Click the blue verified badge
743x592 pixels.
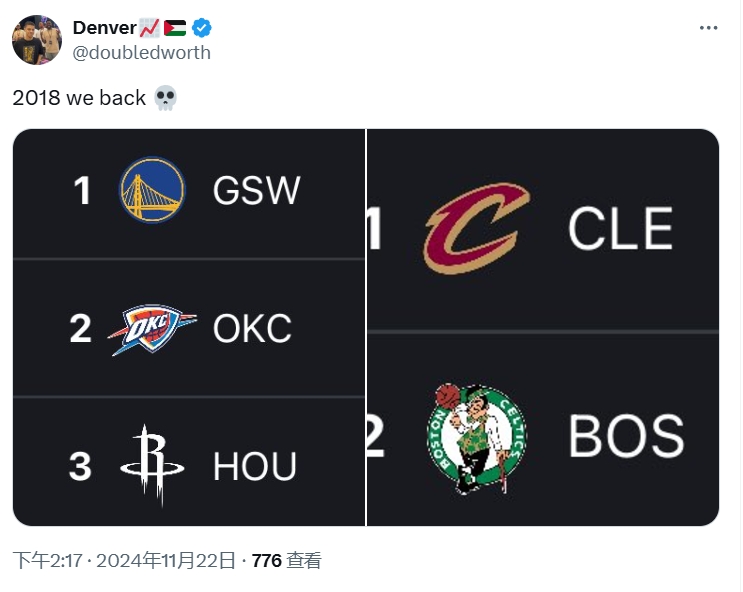coord(200,28)
